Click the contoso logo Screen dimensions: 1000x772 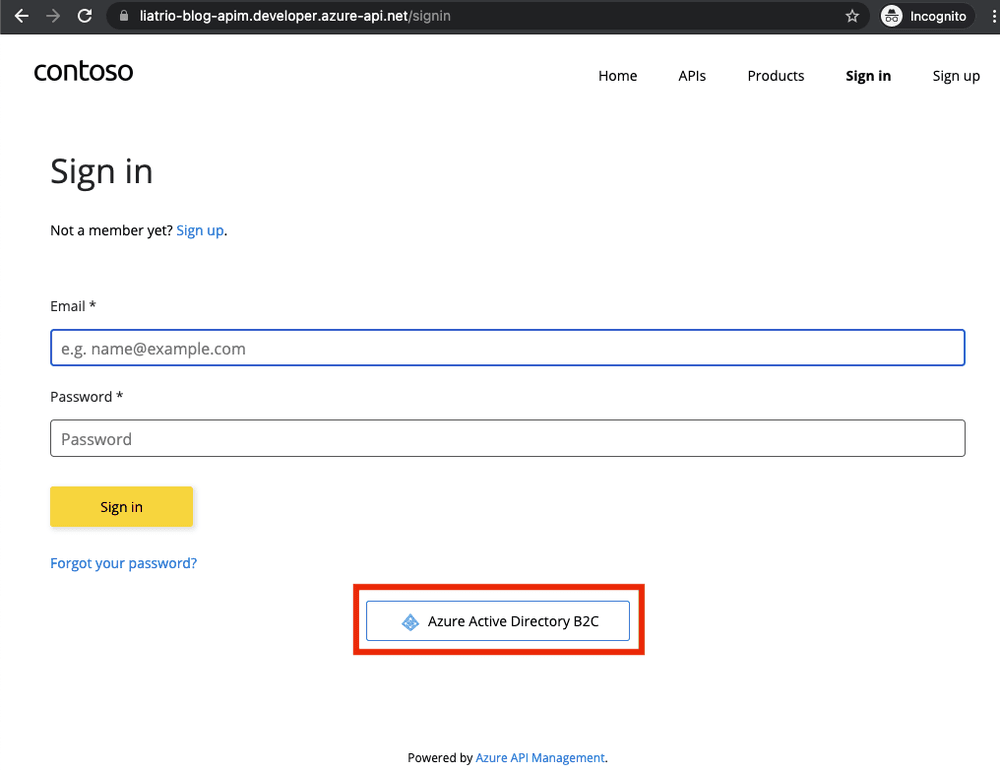pos(84,71)
